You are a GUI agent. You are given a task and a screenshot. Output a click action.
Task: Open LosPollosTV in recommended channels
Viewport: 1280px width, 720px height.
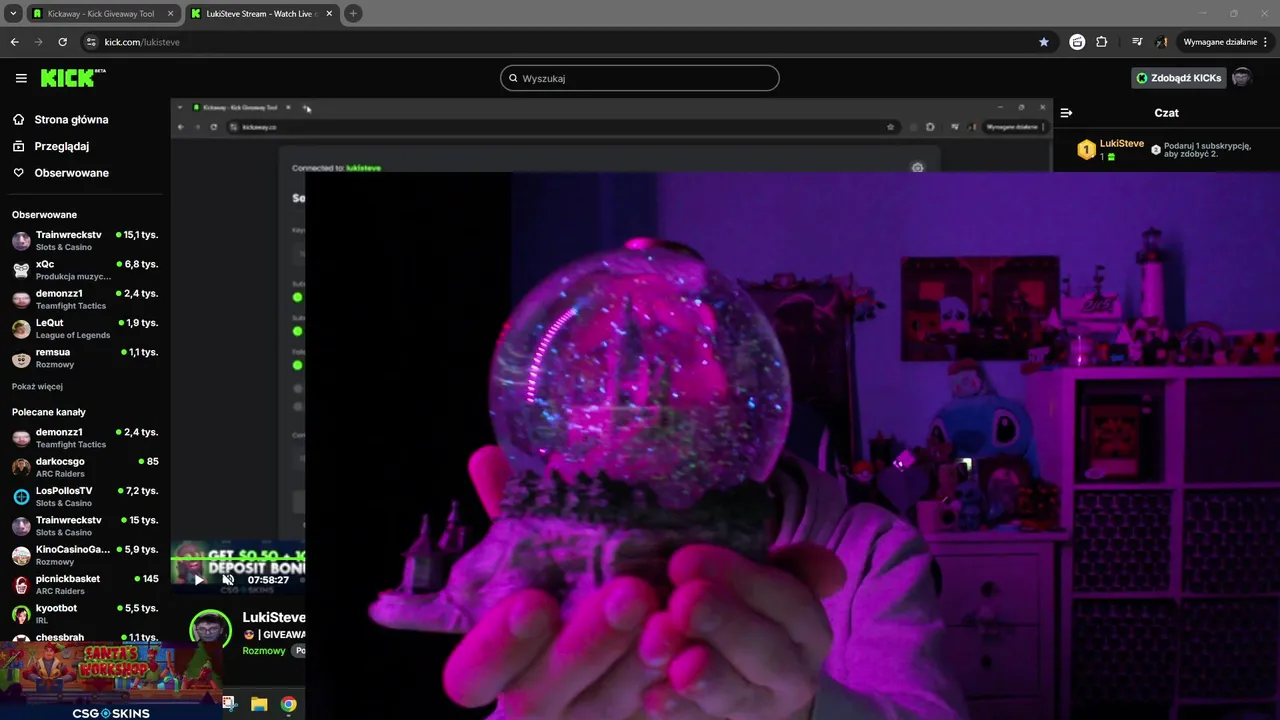point(85,496)
